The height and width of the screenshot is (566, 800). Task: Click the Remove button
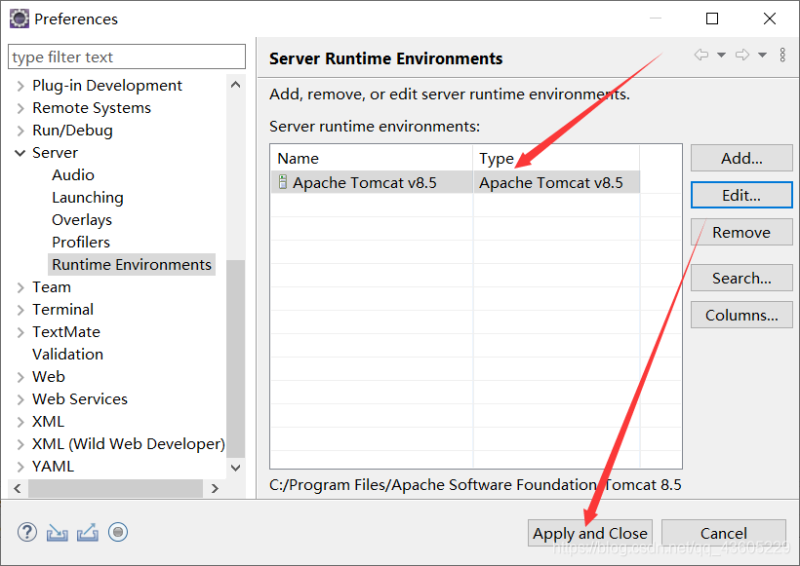[x=741, y=232]
